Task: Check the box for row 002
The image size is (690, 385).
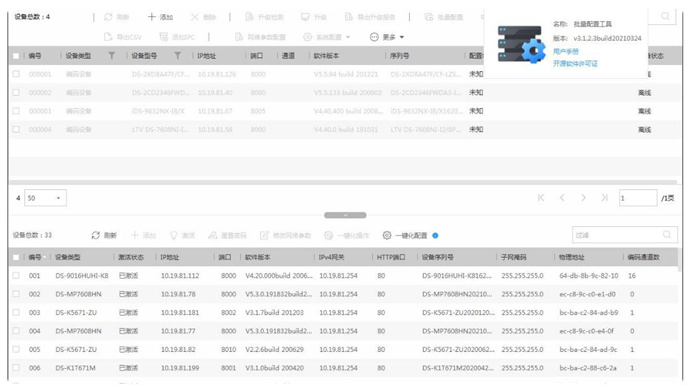Action: (x=16, y=294)
